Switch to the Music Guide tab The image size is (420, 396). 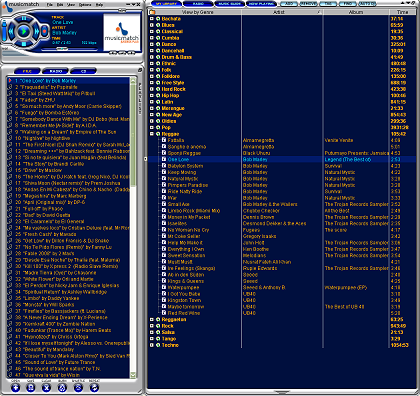click(230, 4)
